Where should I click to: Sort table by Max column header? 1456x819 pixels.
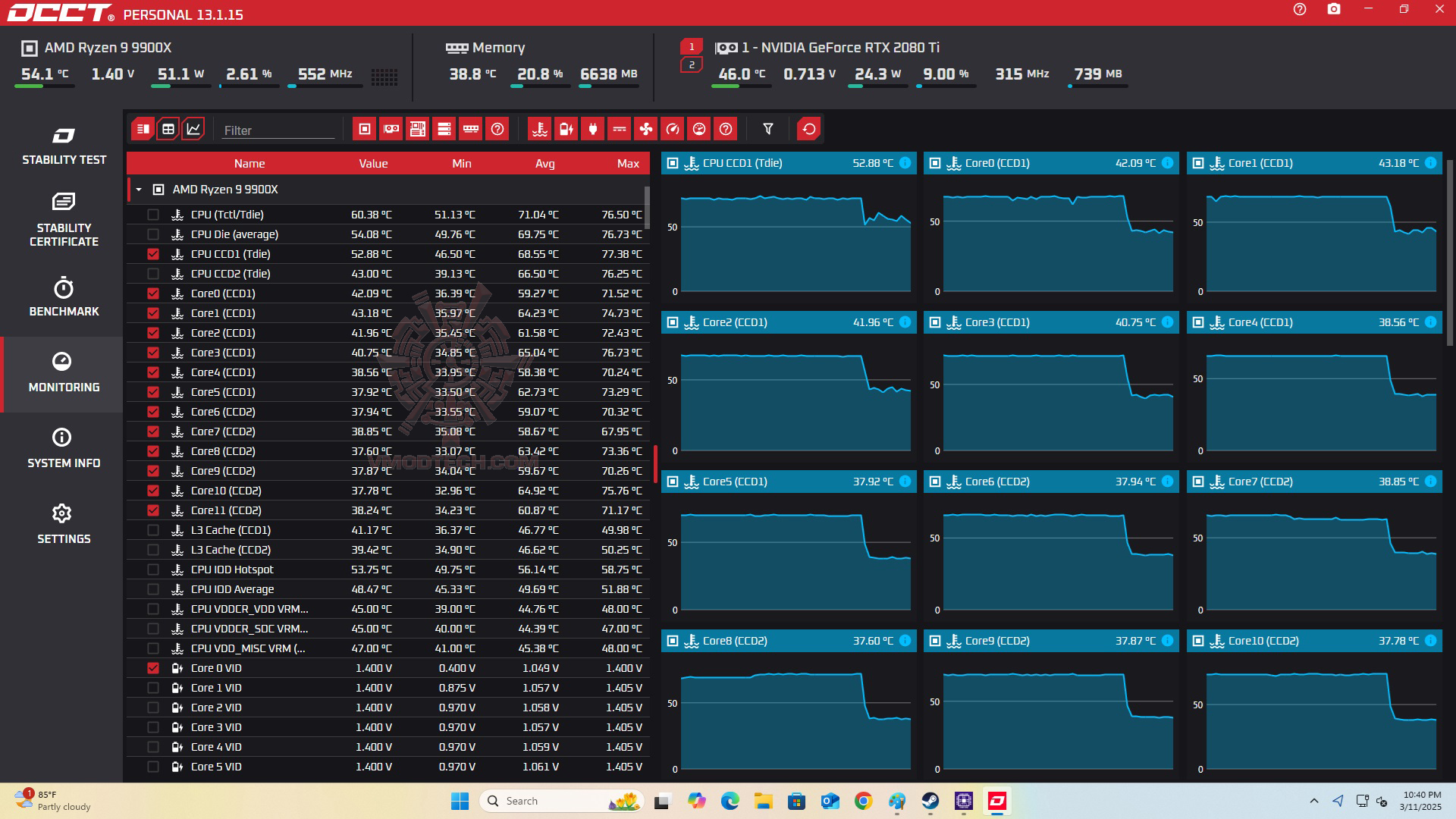[627, 164]
